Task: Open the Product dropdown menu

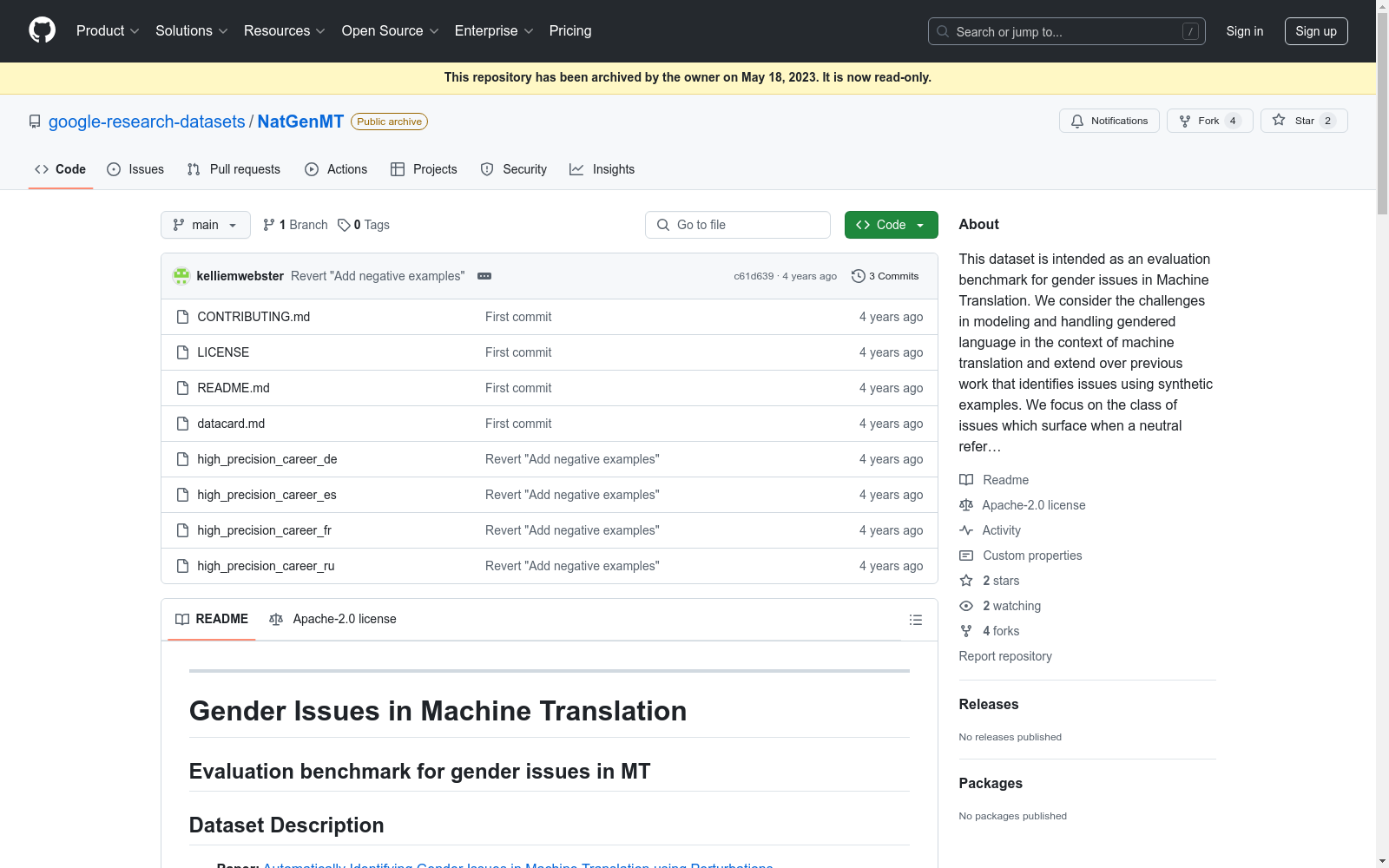Action: 108,31
